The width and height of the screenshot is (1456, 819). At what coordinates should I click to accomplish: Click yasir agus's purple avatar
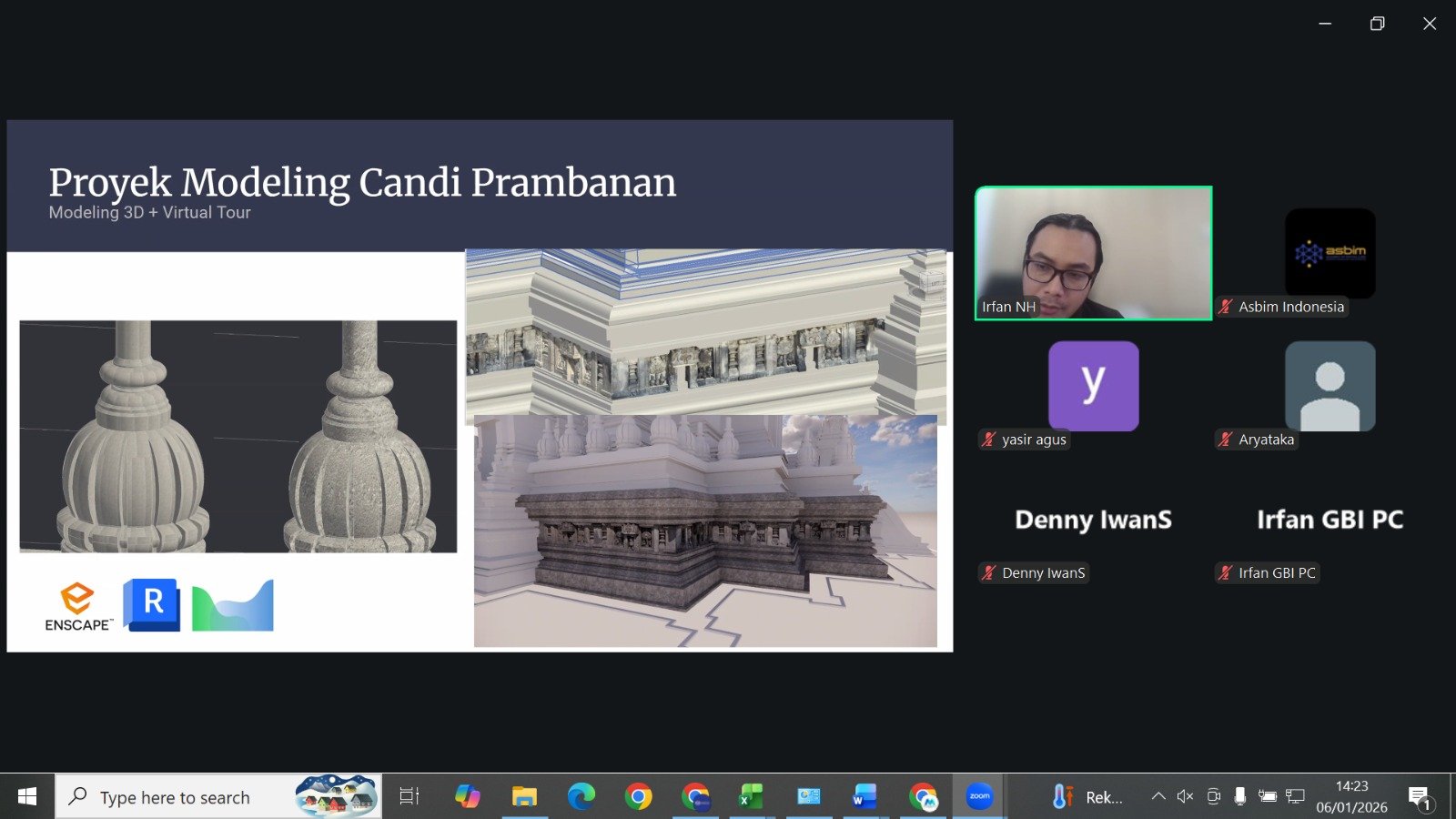[x=1093, y=386]
